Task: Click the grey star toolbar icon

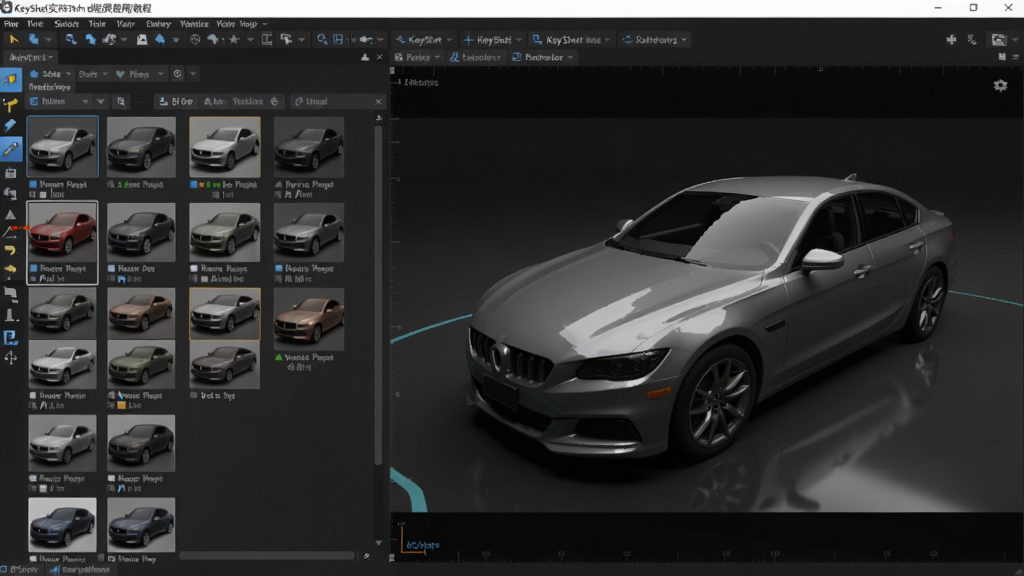Action: tap(234, 40)
